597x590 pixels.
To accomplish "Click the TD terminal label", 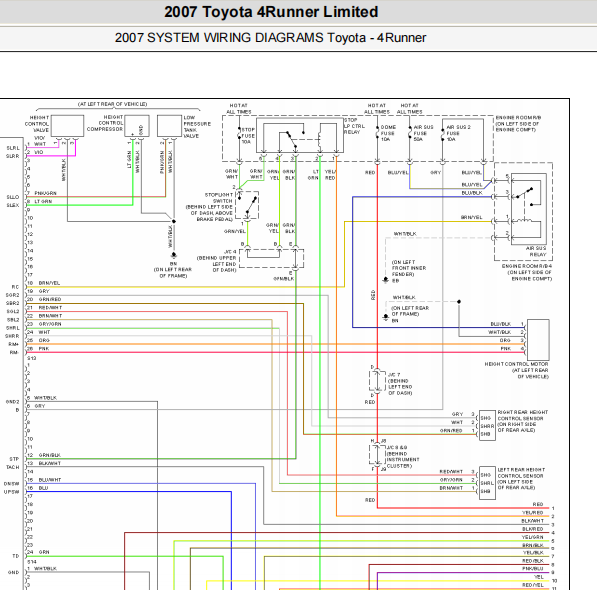I will [x=16, y=556].
